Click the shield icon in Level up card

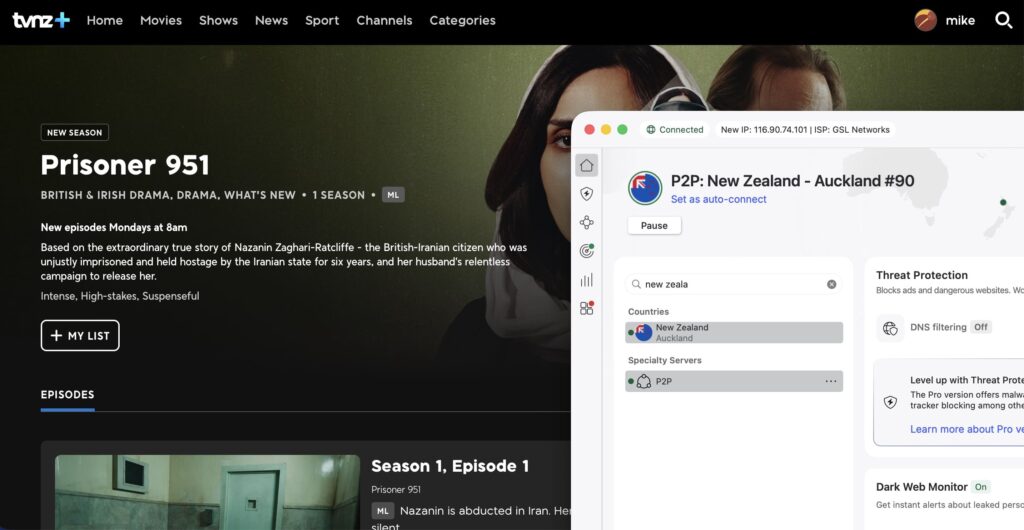pyautogui.click(x=890, y=402)
